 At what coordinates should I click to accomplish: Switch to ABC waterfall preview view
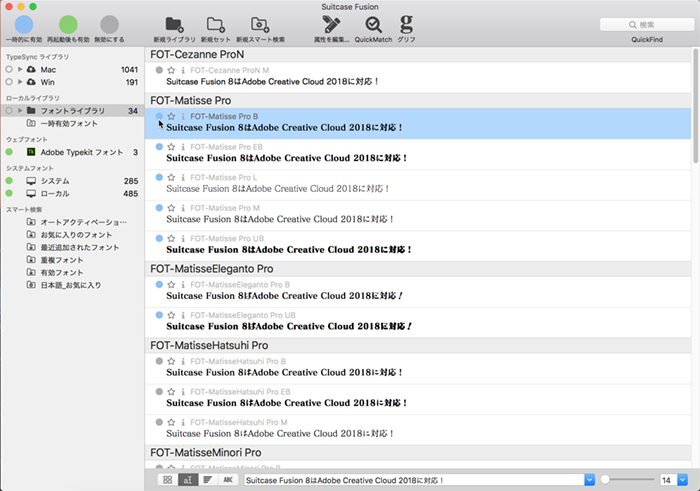(228, 480)
